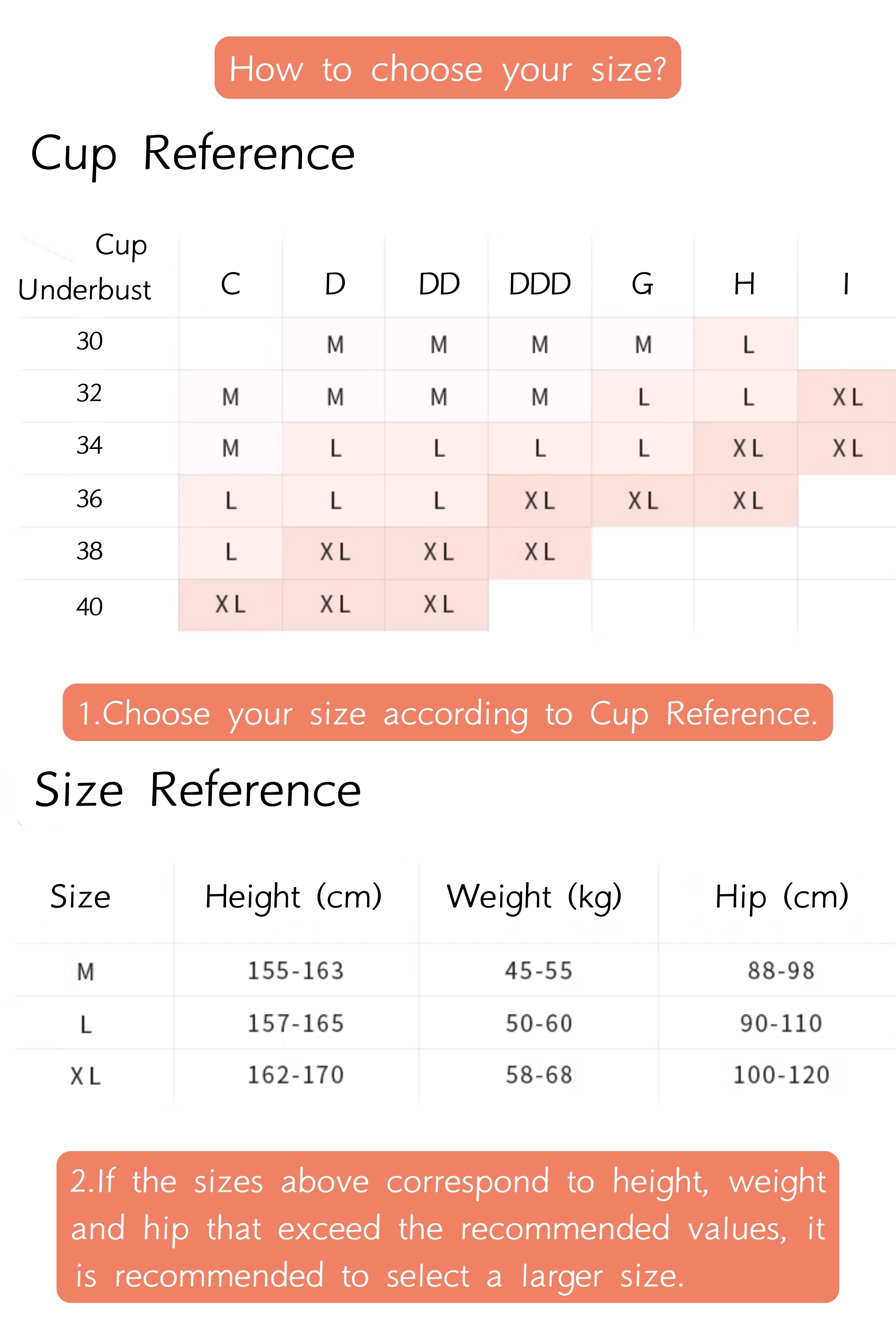Screen dimensions: 896x1344
Task: Select the 'Cup Reference' heading
Action: click(193, 154)
